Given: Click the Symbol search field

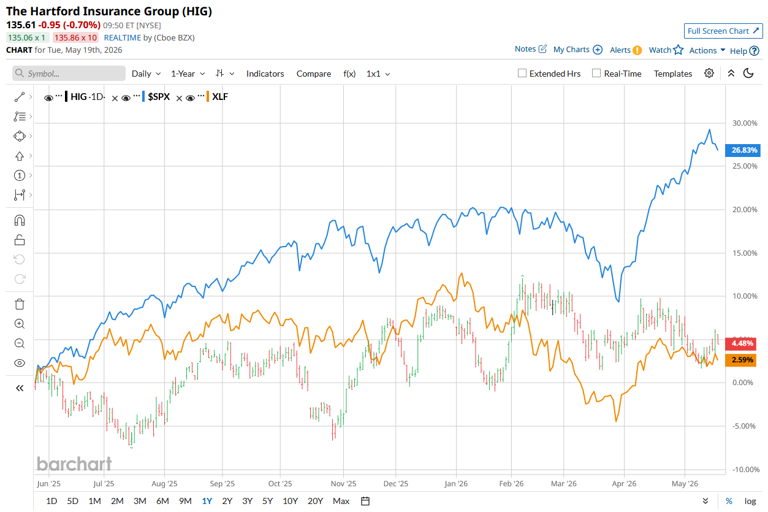Looking at the screenshot, I should (x=69, y=73).
